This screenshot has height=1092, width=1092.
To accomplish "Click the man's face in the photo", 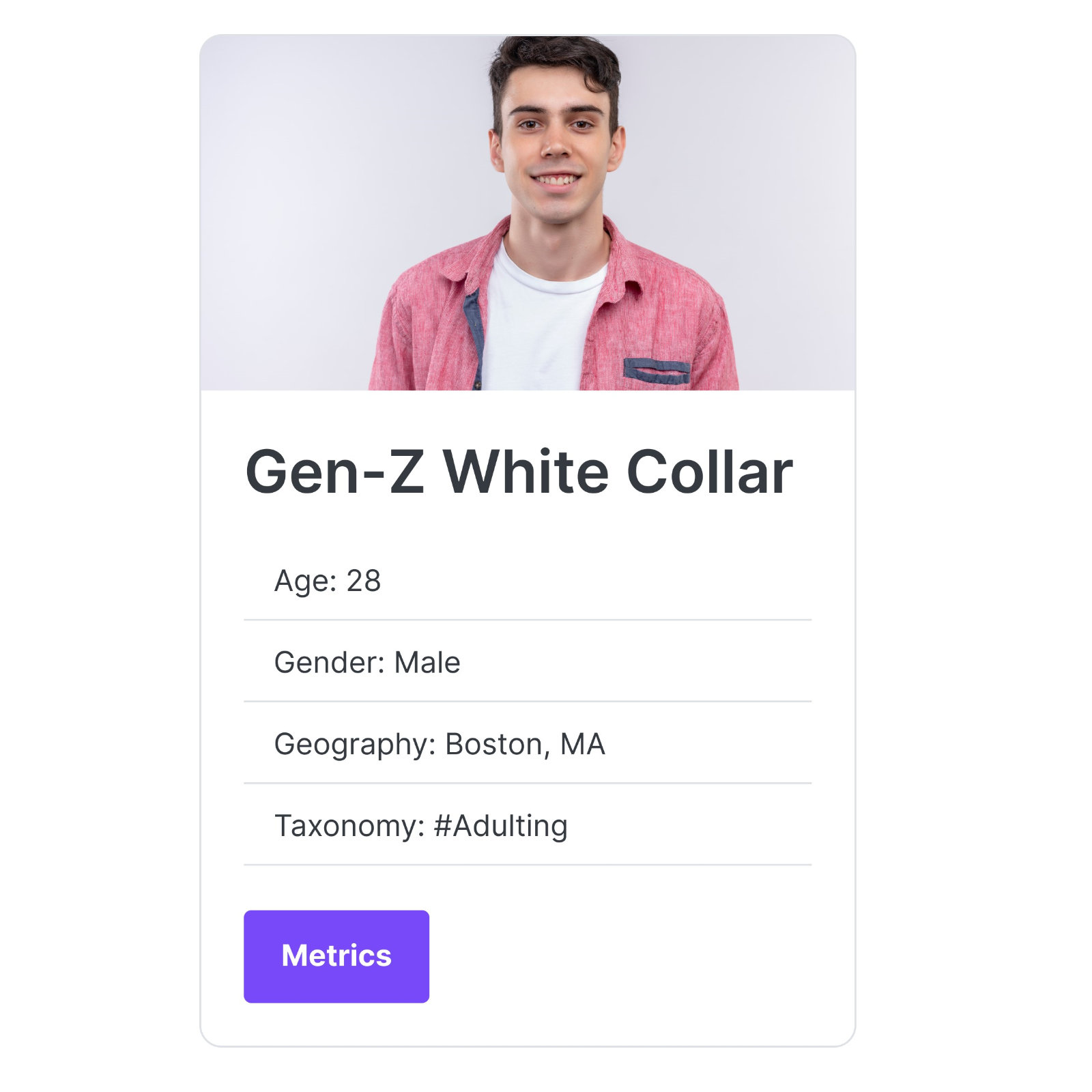I will pyautogui.click(x=556, y=147).
